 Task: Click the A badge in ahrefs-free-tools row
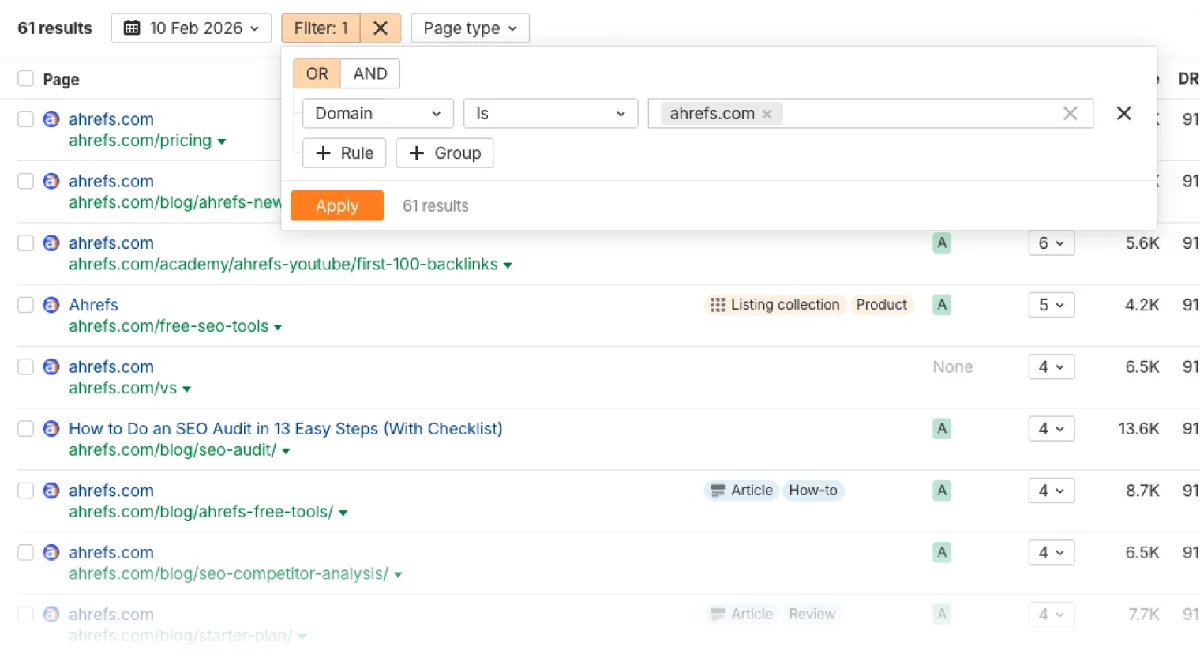tap(941, 491)
